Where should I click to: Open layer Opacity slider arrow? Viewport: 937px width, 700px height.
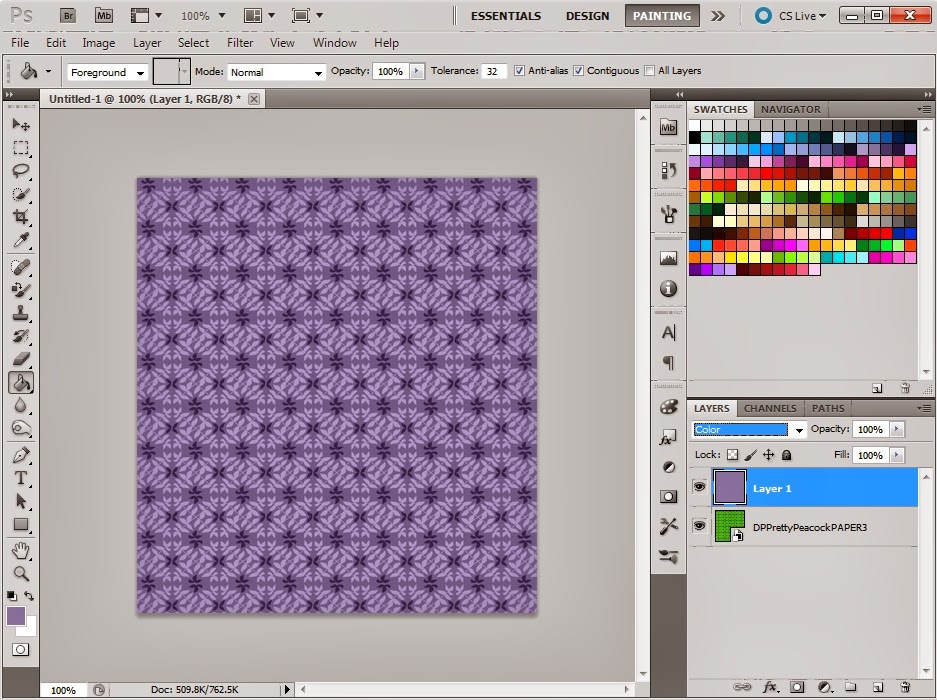[x=896, y=429]
